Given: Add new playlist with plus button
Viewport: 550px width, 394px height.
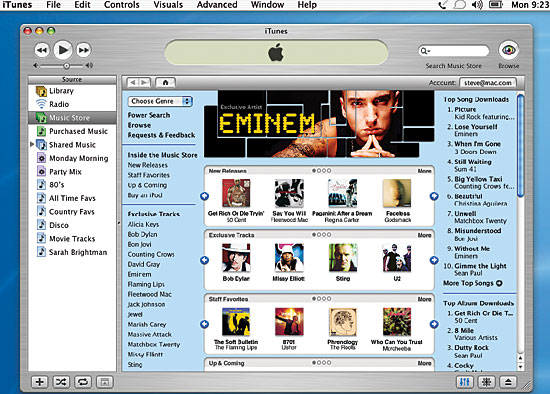Looking at the screenshot, I should (x=40, y=382).
